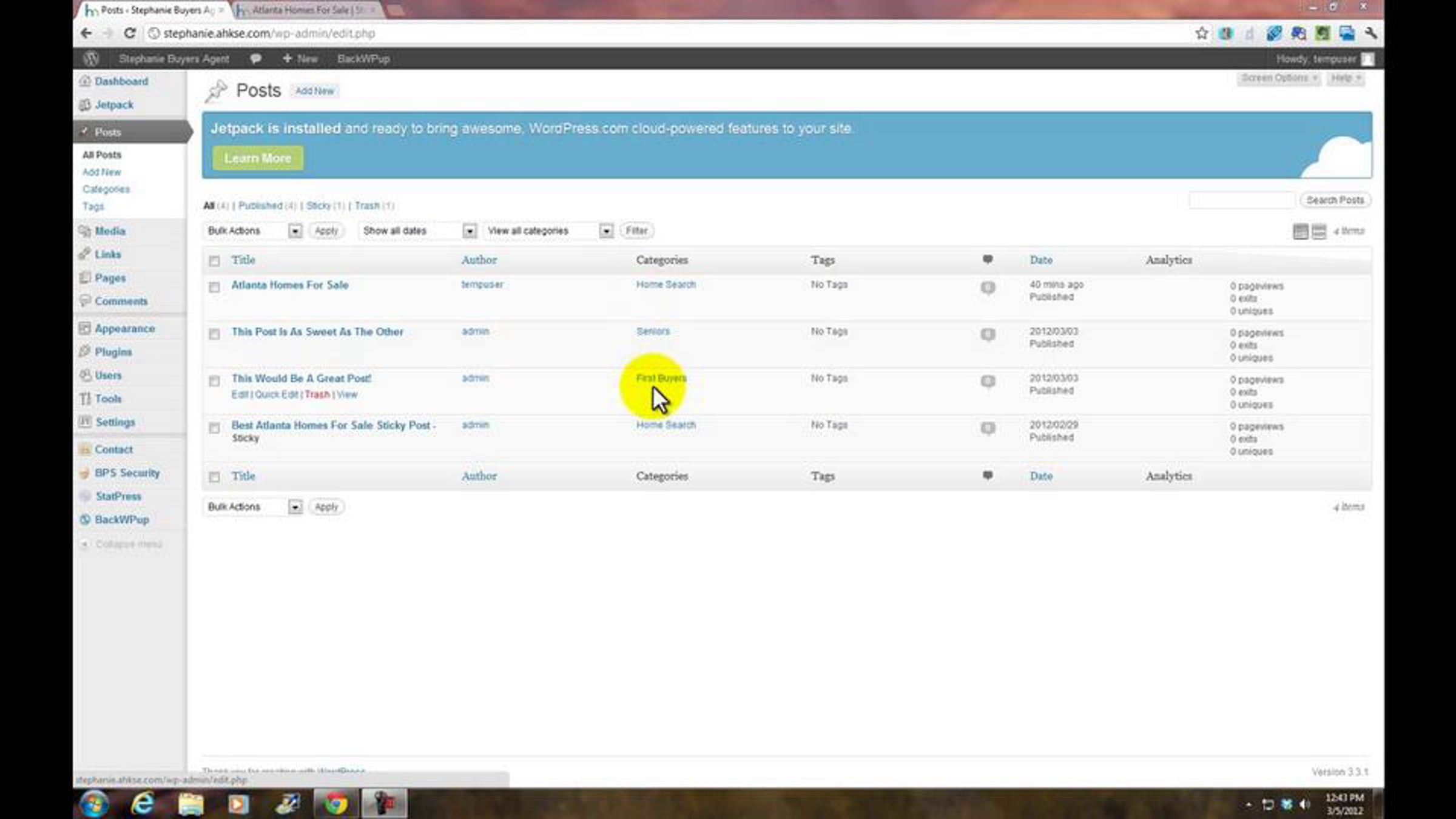The width and height of the screenshot is (1456, 819).
Task: Switch to list view icon
Action: point(1300,231)
